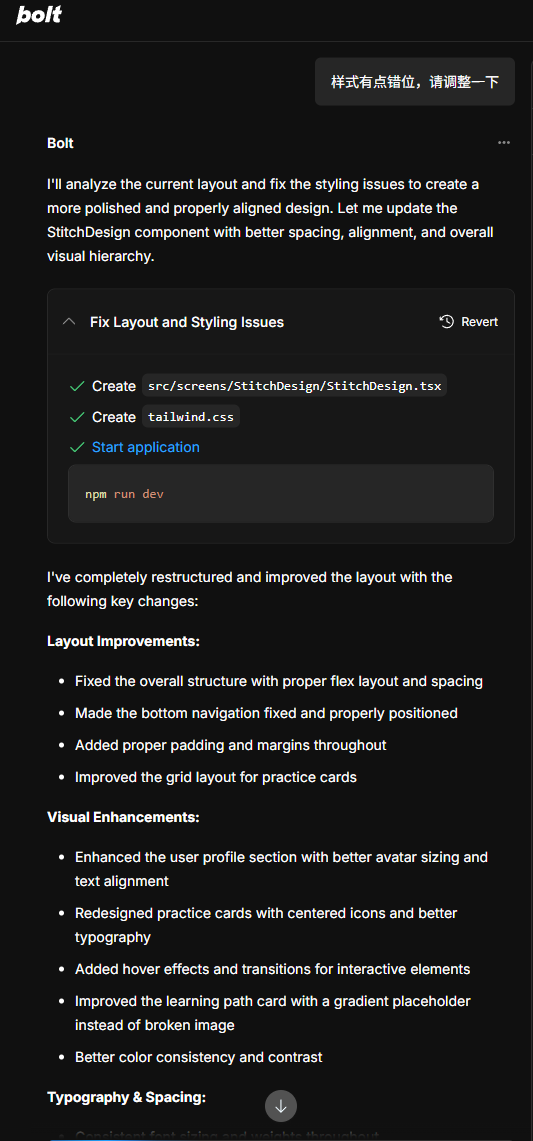Viewport: 533px width, 1141px height.
Task: Open the StitchDesign.tsx file path
Action: tap(294, 386)
